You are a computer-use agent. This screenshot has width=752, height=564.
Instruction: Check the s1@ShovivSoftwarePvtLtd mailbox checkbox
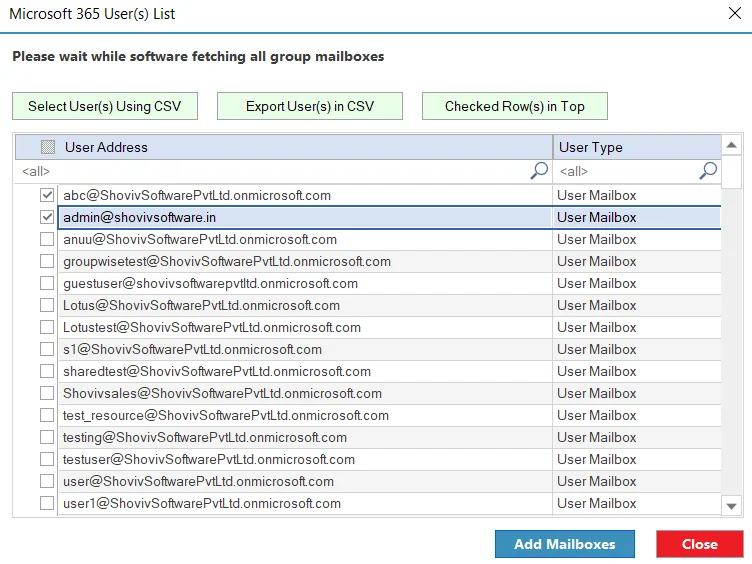[47, 349]
